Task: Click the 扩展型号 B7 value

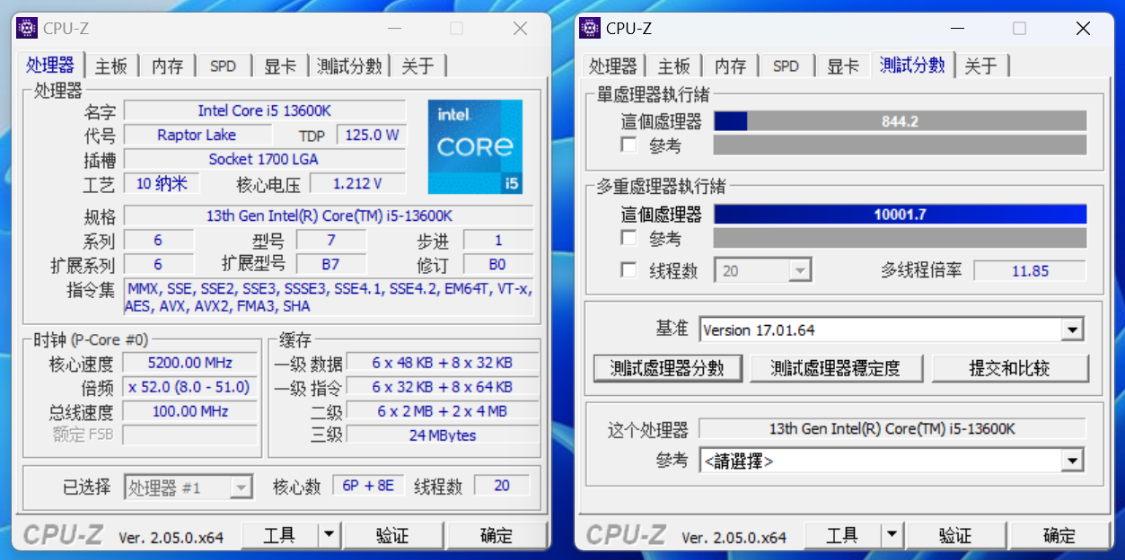Action: [x=331, y=264]
